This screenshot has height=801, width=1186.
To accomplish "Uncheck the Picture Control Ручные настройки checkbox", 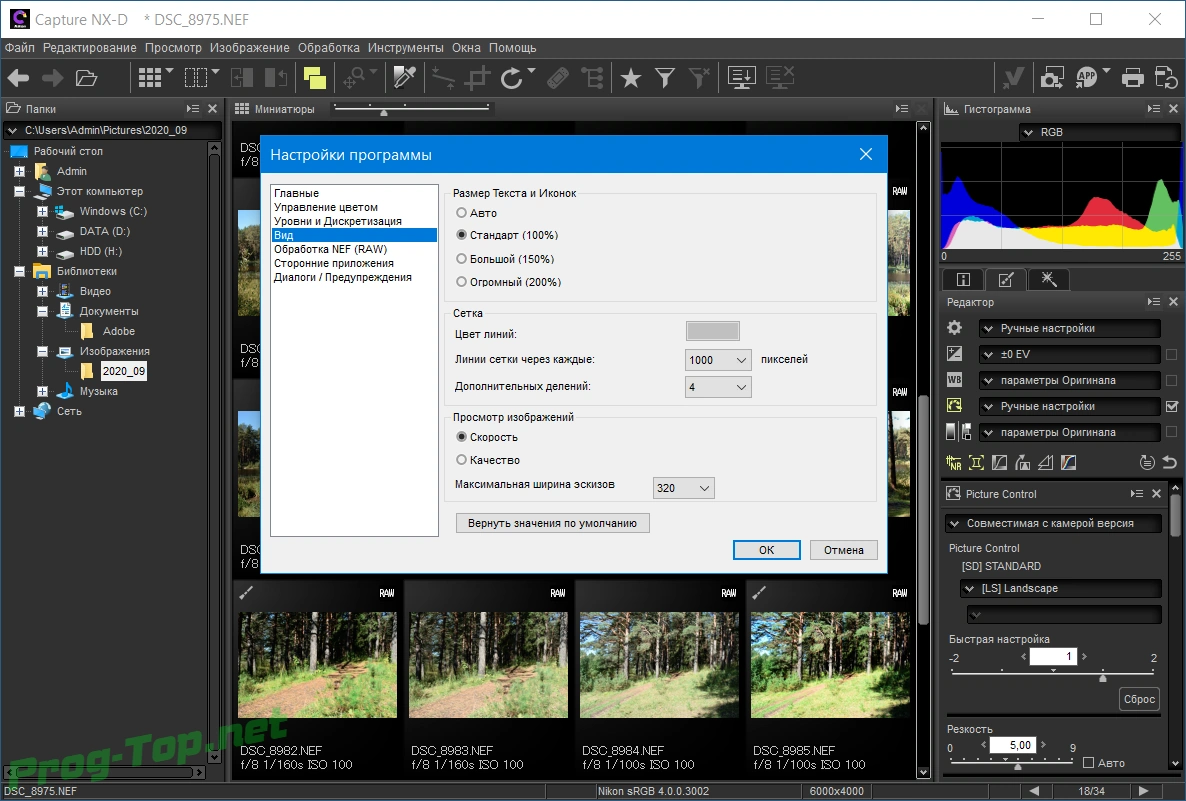I will pos(1172,406).
